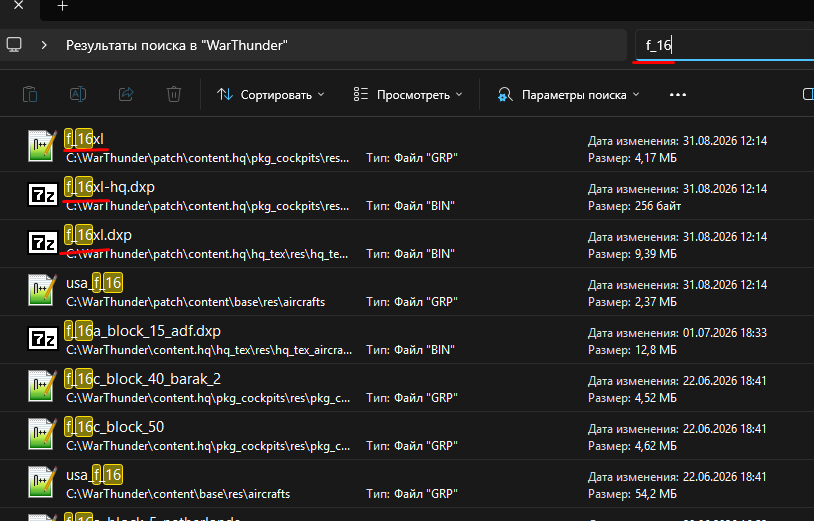Click the 7z icon of f_16a_block_15_adf.dxp

coord(43,338)
